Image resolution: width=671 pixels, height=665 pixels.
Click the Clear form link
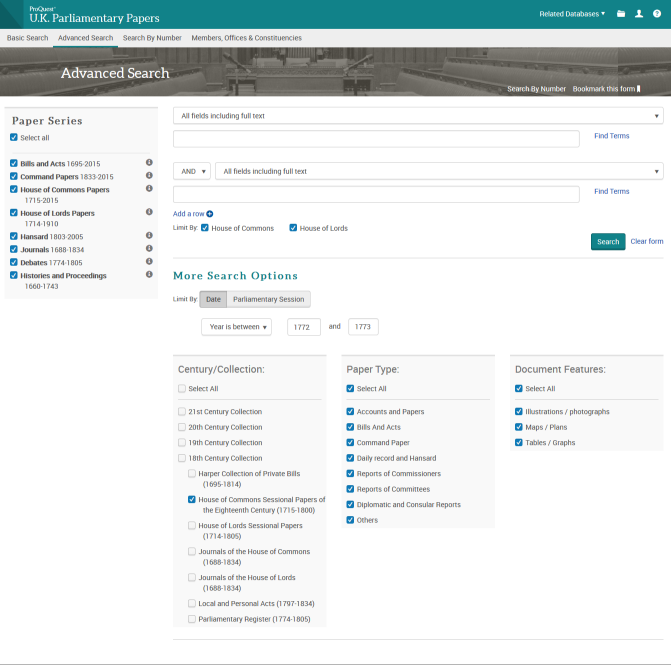(x=647, y=241)
